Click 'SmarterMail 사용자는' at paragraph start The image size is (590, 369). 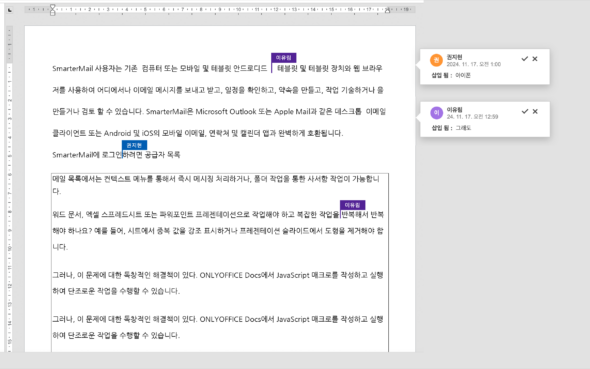point(87,68)
